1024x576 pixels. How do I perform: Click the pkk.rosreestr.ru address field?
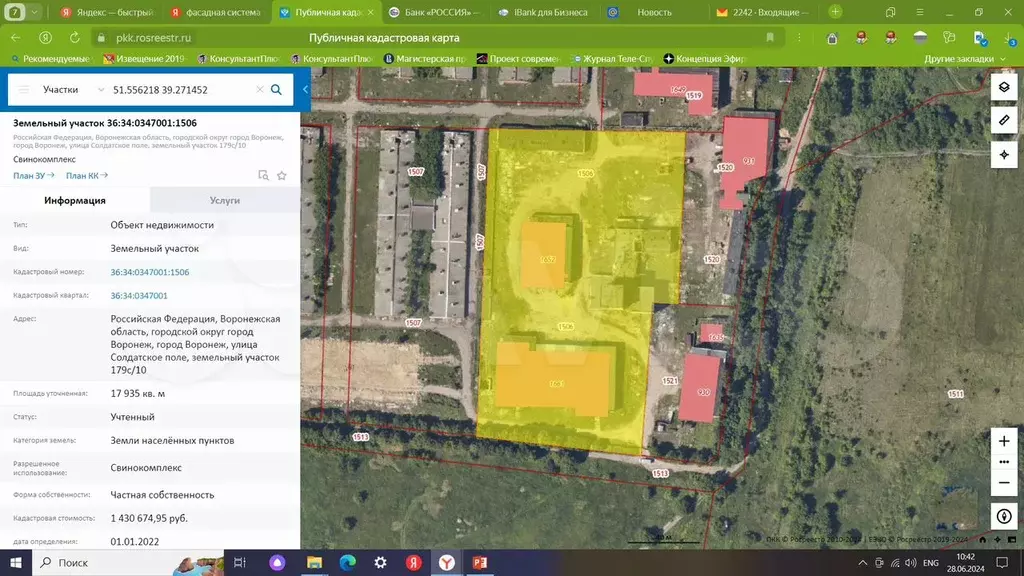coord(153,38)
